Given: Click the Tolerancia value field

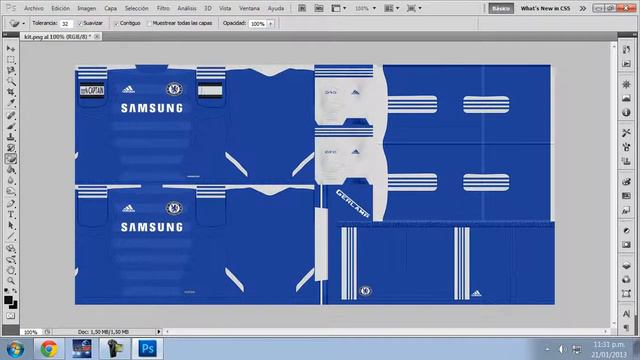Looking at the screenshot, I should [x=66, y=24].
